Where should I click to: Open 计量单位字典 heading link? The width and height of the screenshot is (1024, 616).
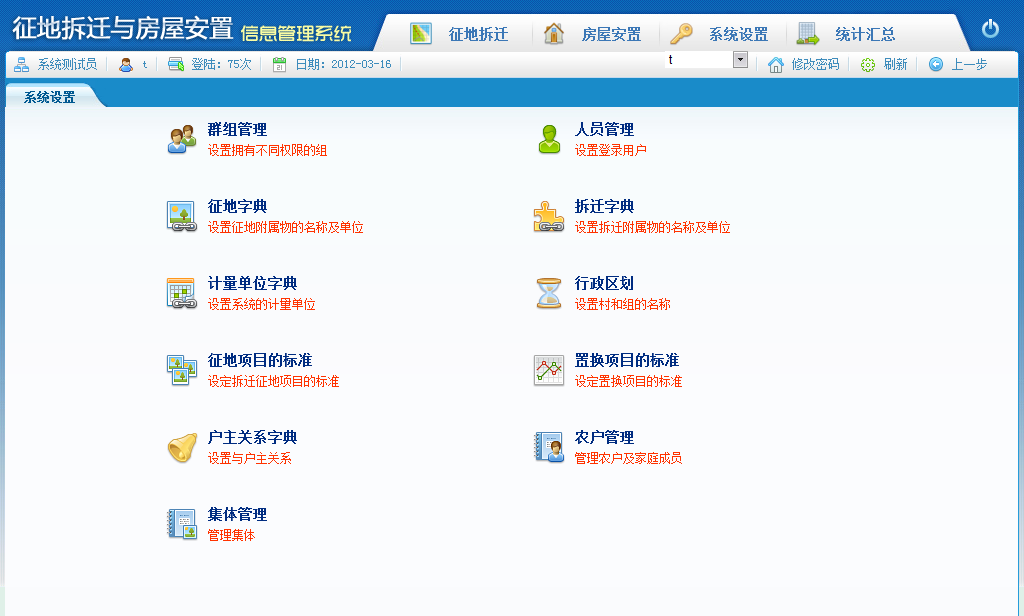pyautogui.click(x=252, y=284)
